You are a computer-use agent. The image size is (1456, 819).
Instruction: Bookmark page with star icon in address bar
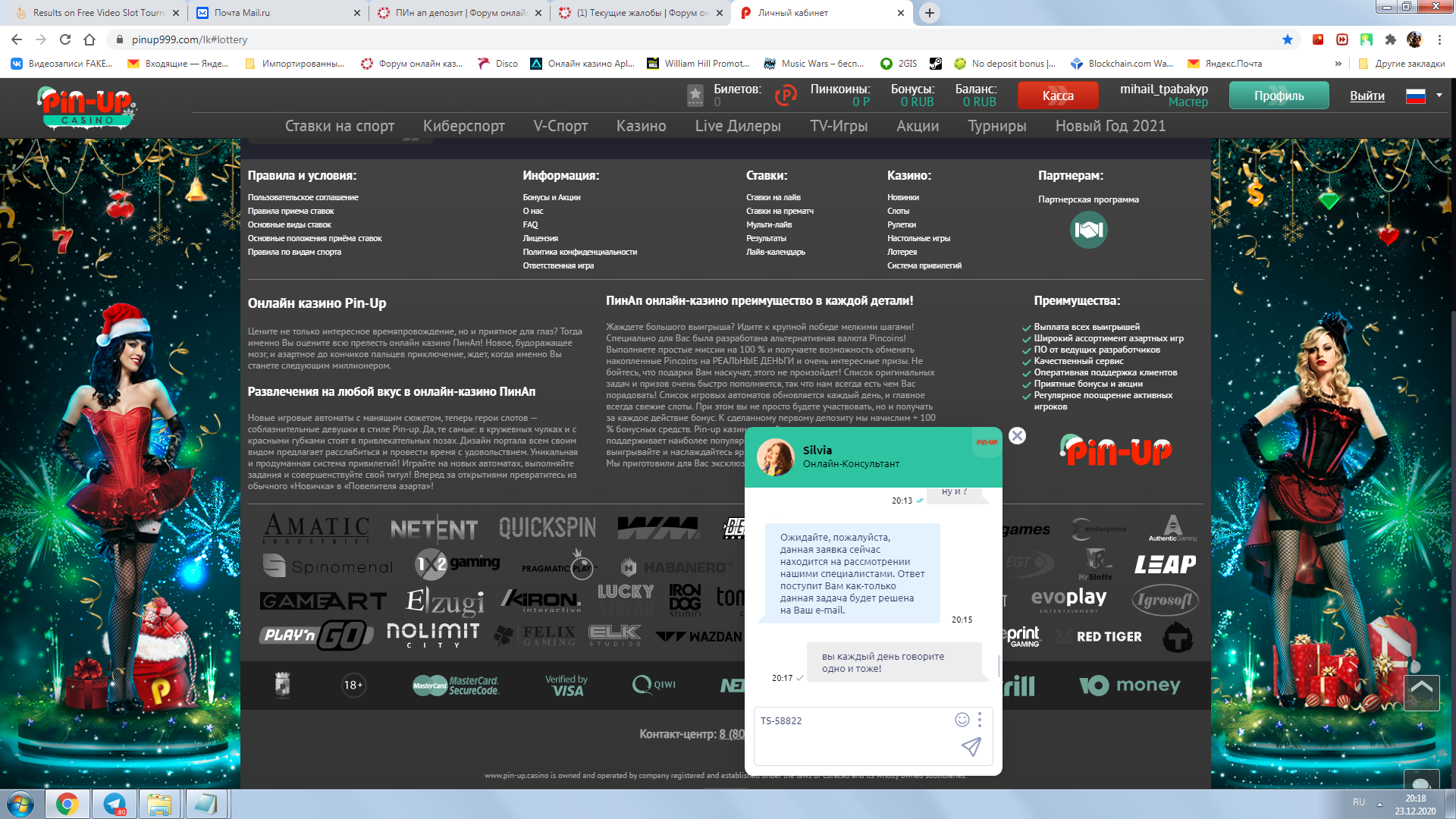[x=1287, y=39]
